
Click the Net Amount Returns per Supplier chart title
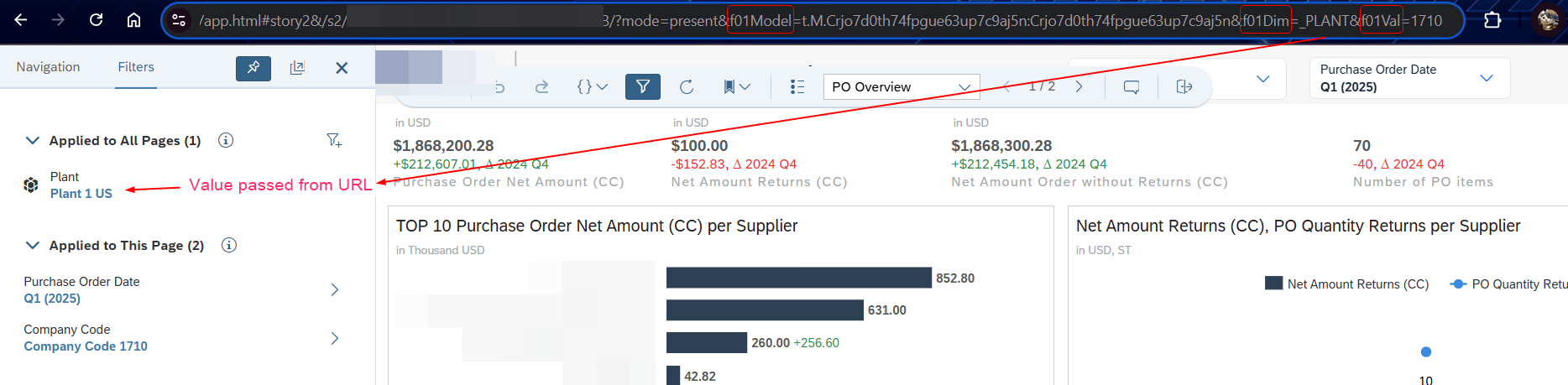1298,226
